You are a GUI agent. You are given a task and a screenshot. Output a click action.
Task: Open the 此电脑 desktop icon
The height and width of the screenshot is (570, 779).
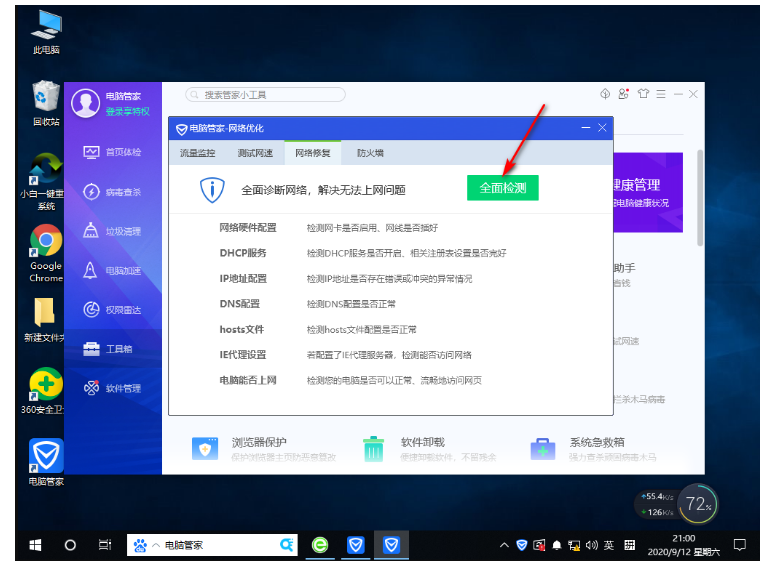(46, 33)
